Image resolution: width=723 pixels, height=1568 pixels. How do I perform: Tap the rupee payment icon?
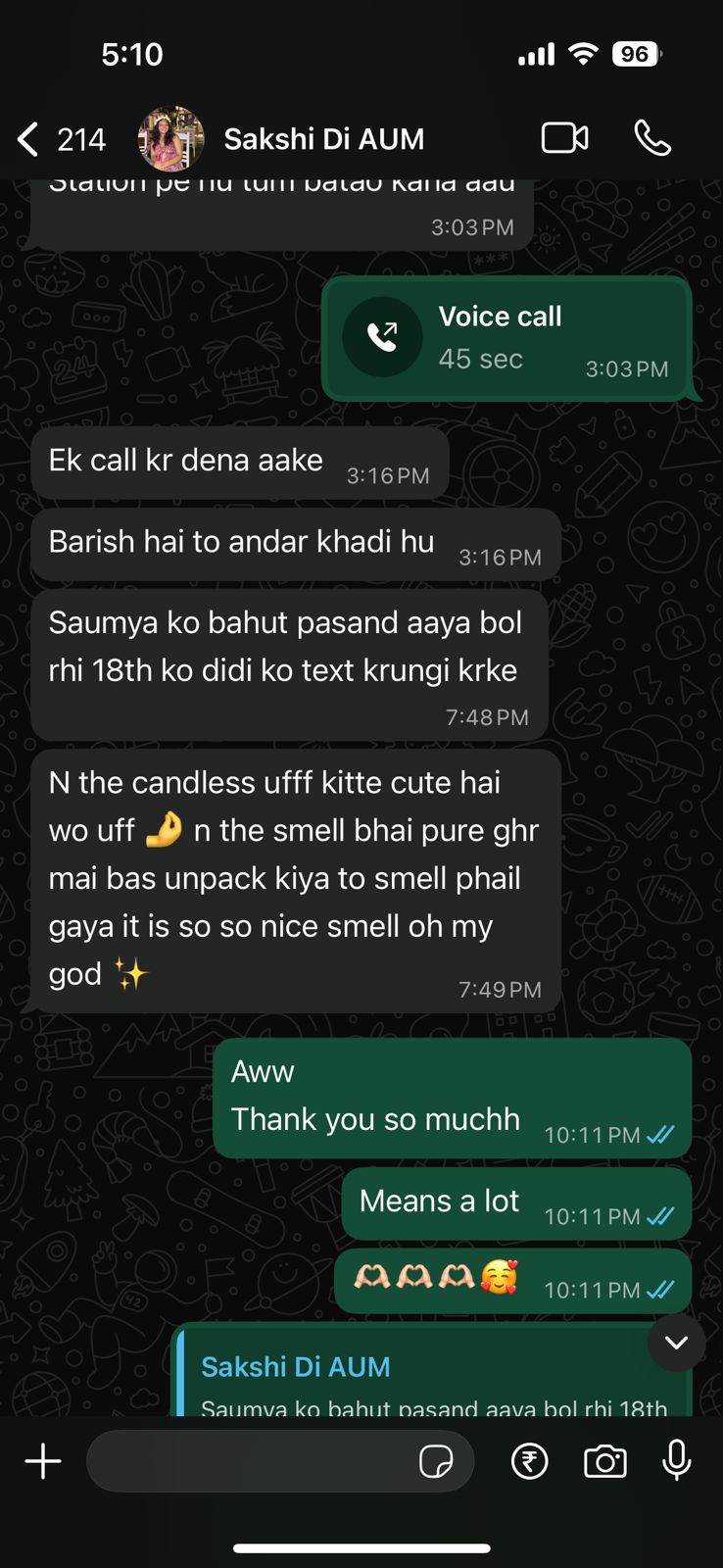530,1461
